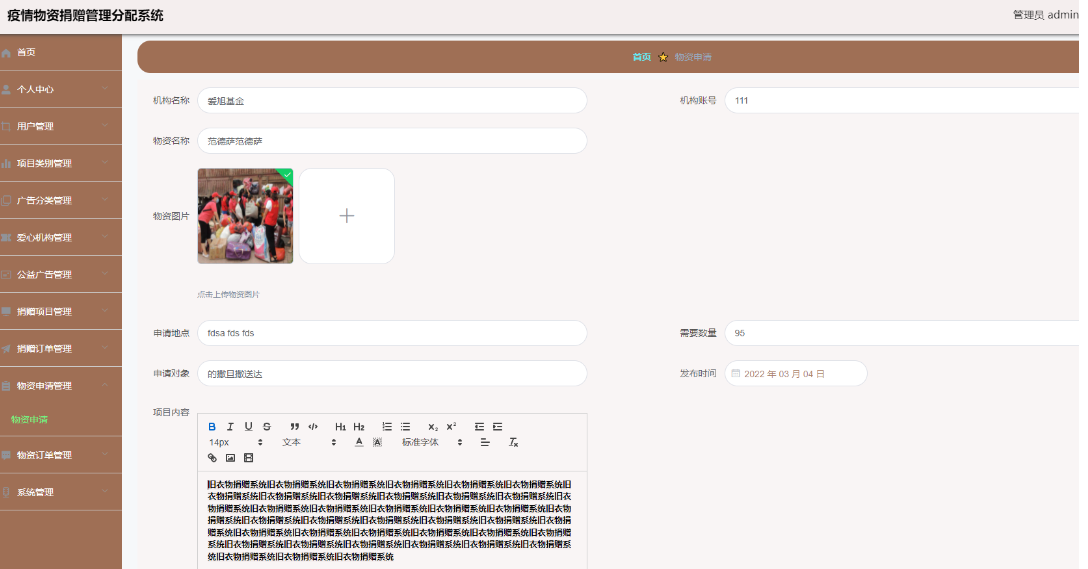Open the 文本 paragraph style dropdown
The height and width of the screenshot is (569, 1088).
click(x=309, y=442)
